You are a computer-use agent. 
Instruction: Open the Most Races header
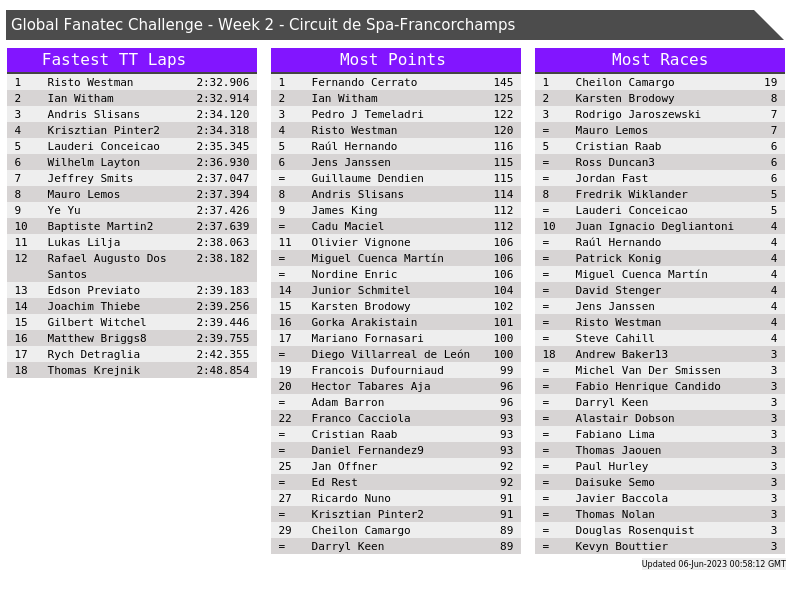pyautogui.click(x=659, y=60)
